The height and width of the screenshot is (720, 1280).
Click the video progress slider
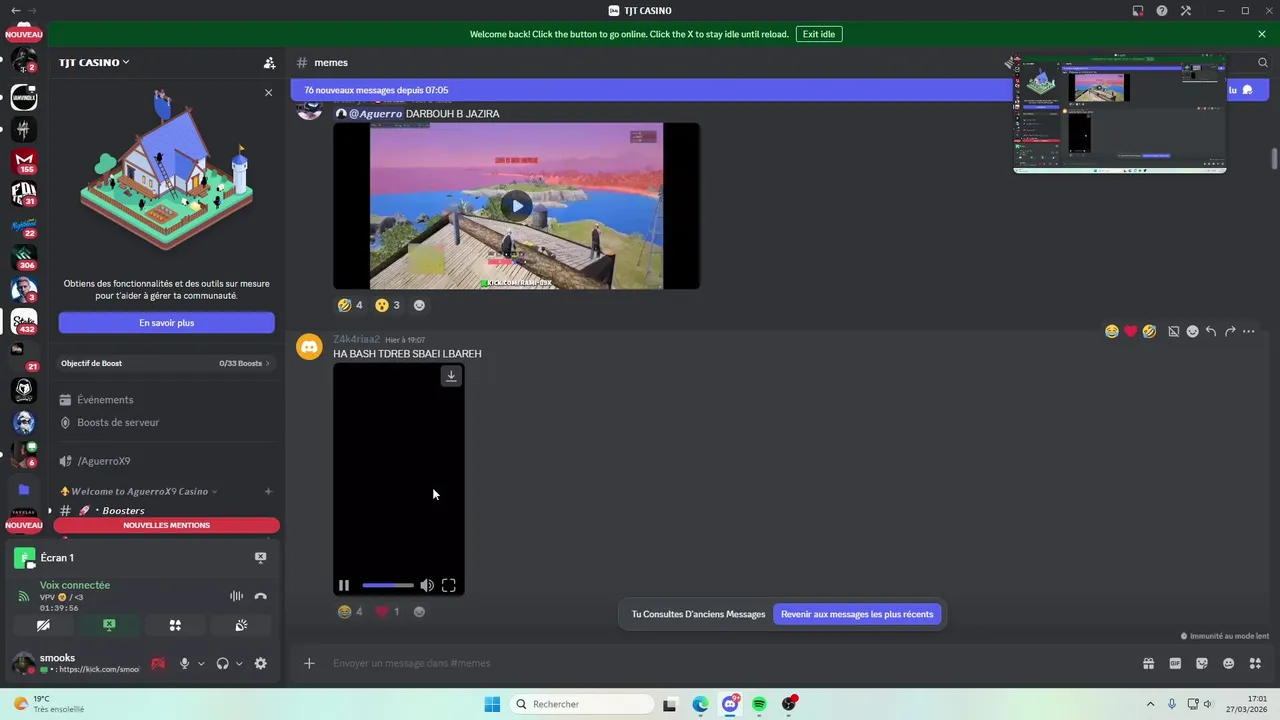coord(388,586)
